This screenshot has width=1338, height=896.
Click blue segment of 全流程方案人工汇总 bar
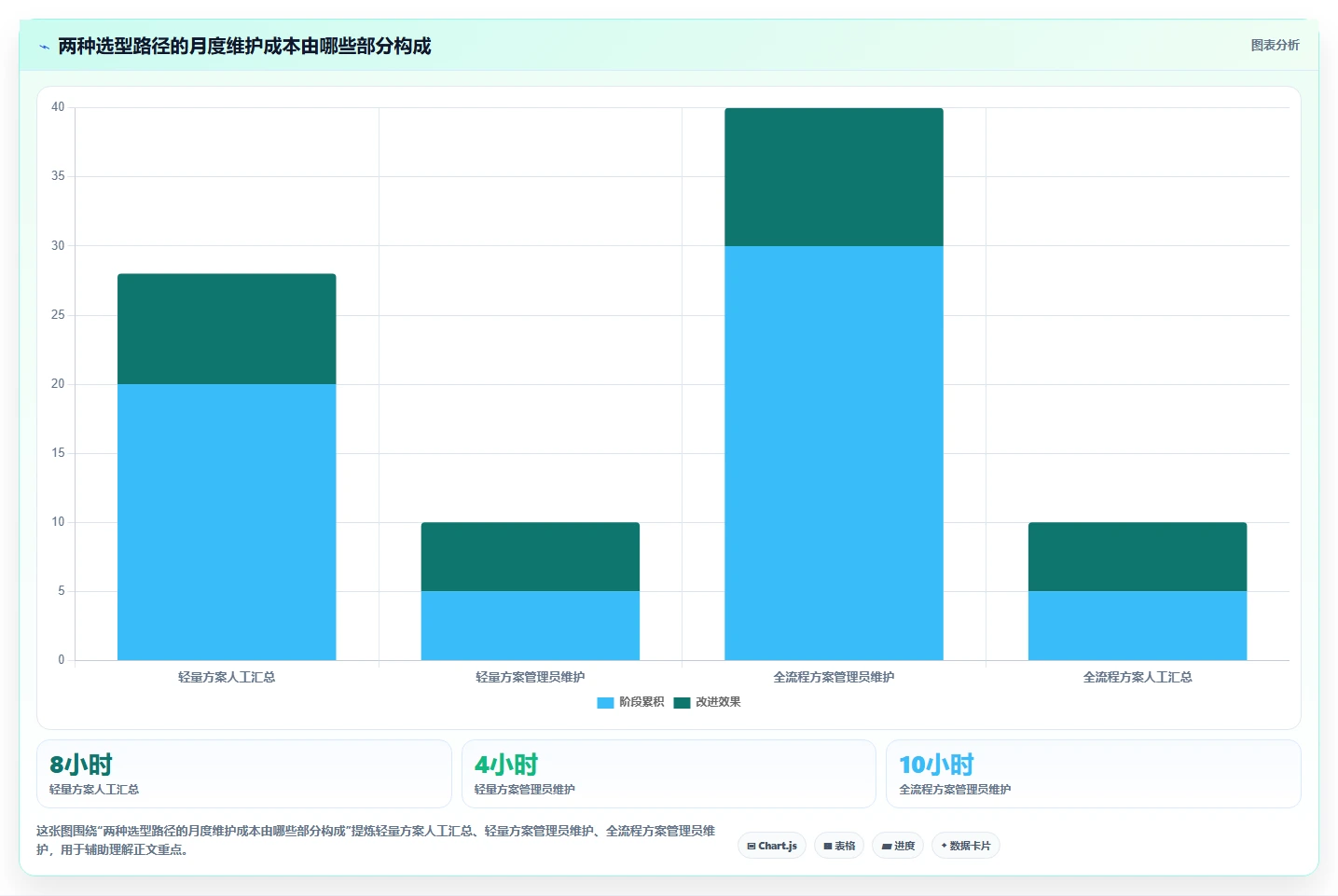pos(1138,626)
